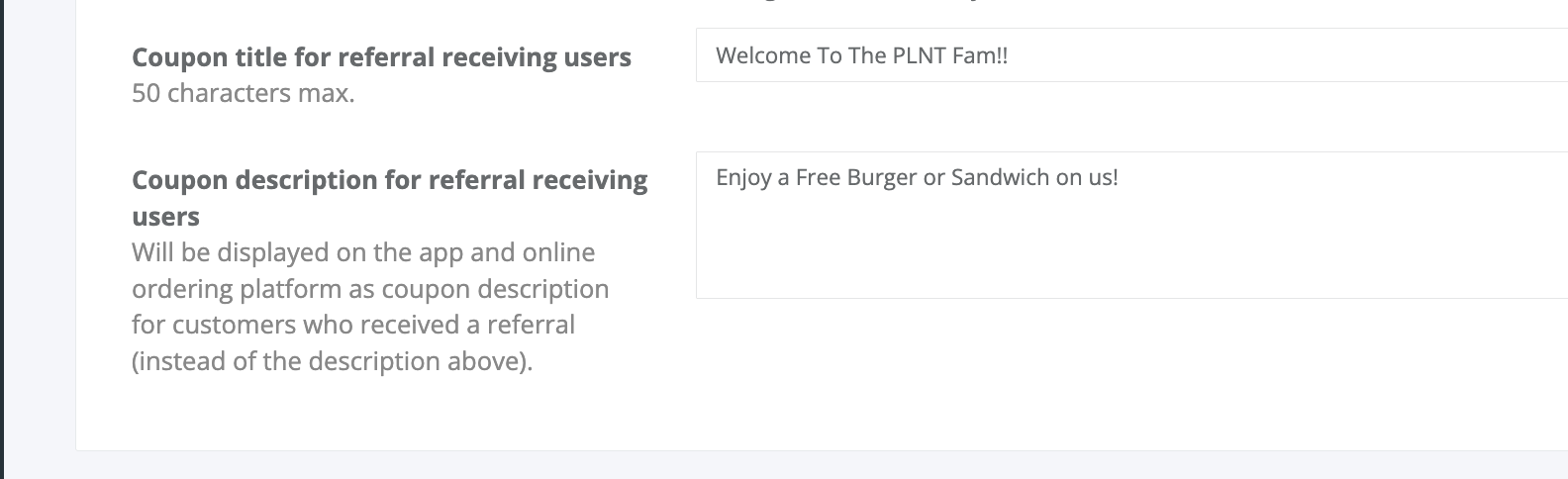Place cursor on the word 'Burger' in description
The height and width of the screenshot is (479, 1568).
(x=881, y=178)
